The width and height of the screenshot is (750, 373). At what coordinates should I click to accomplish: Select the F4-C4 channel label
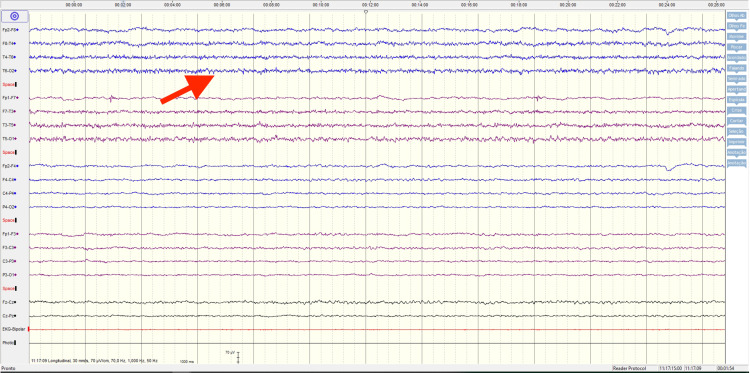[x=10, y=179]
